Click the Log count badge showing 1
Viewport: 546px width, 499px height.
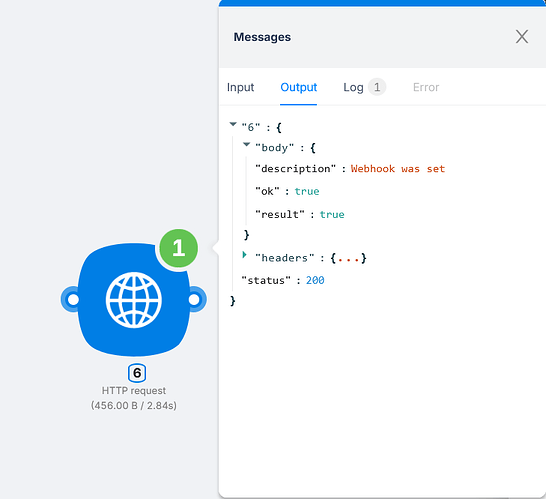(x=377, y=87)
